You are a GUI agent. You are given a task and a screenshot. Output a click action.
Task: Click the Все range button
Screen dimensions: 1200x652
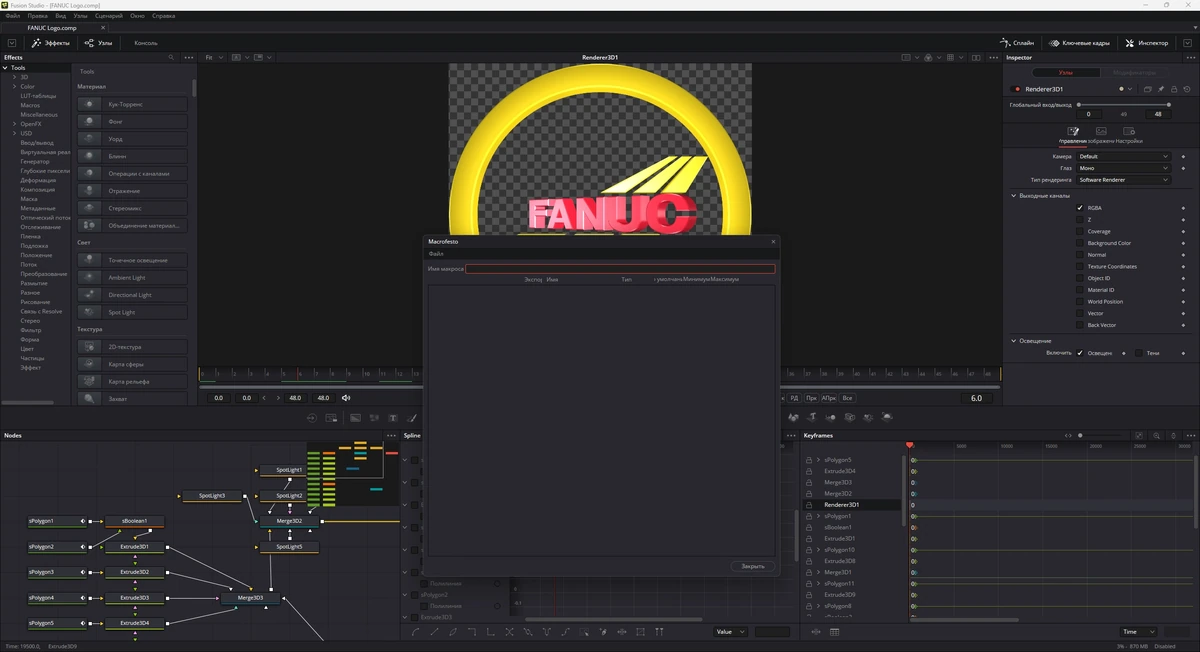tap(847, 398)
